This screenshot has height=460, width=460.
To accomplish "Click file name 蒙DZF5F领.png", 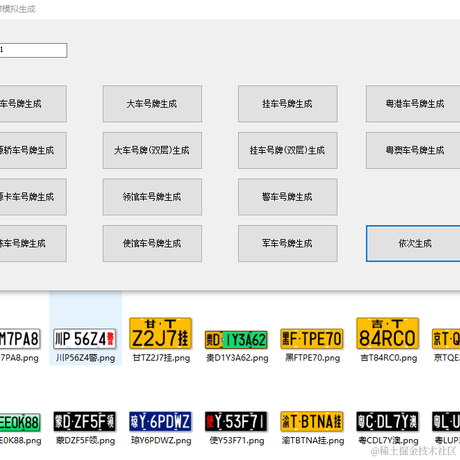I will pyautogui.click(x=85, y=441).
